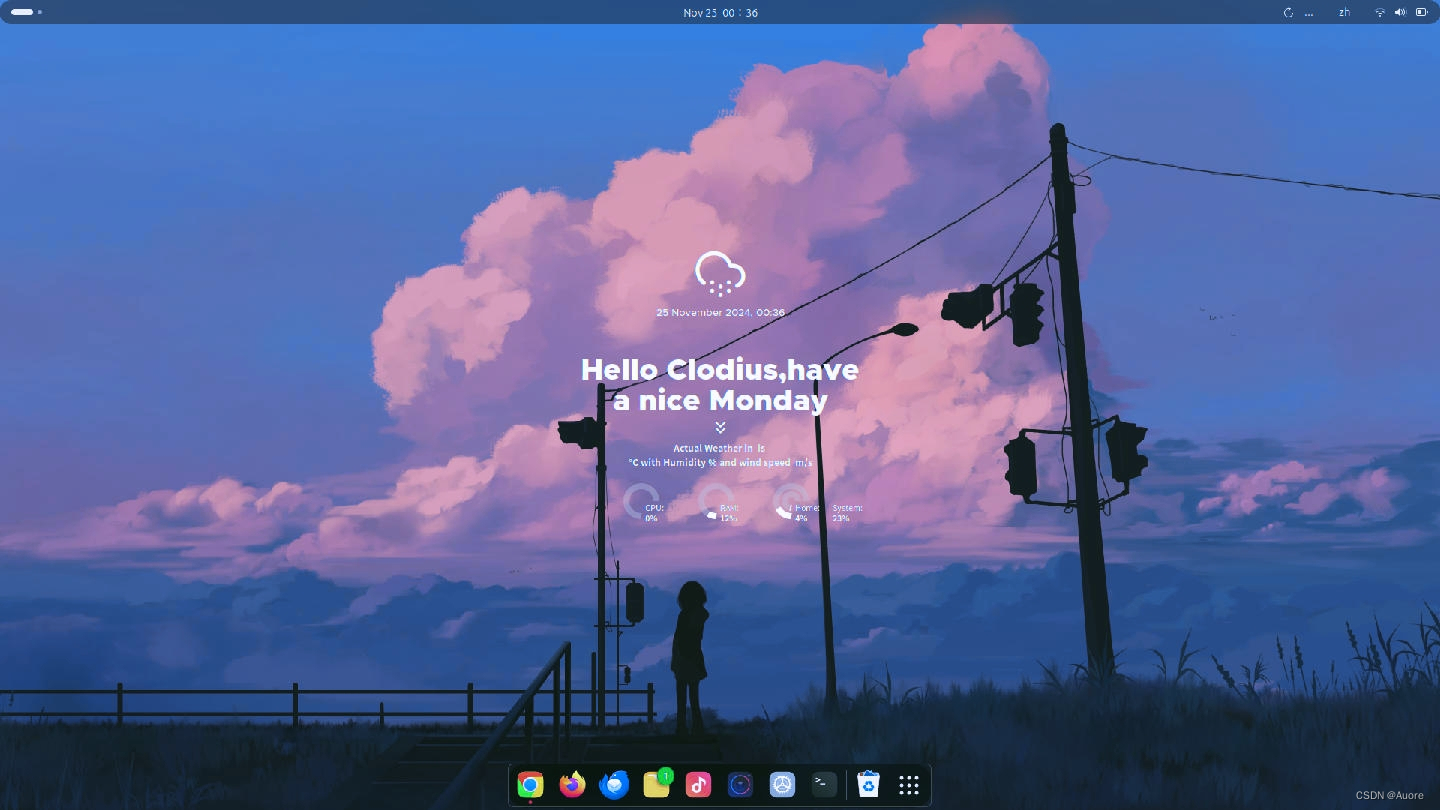
Task: Click the circular refresh tray icon
Action: point(1288,12)
